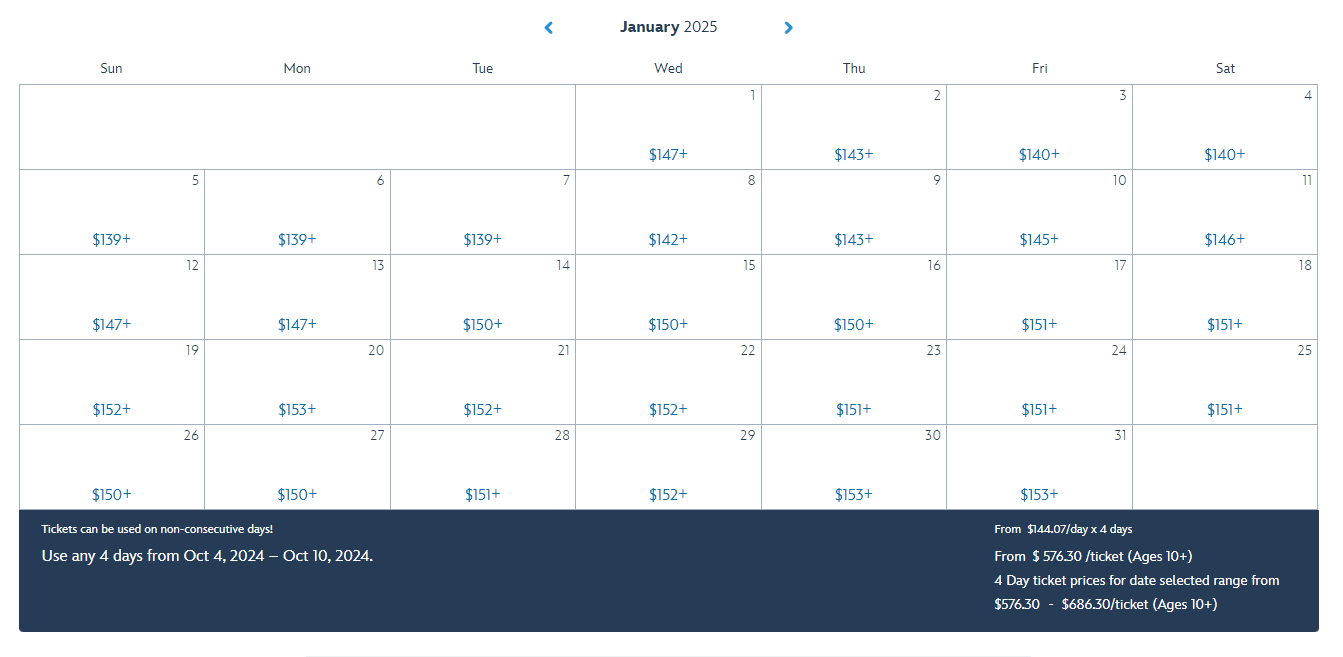Select January 26 priced at $150+
Screen dimensions: 1343x657
coord(111,467)
